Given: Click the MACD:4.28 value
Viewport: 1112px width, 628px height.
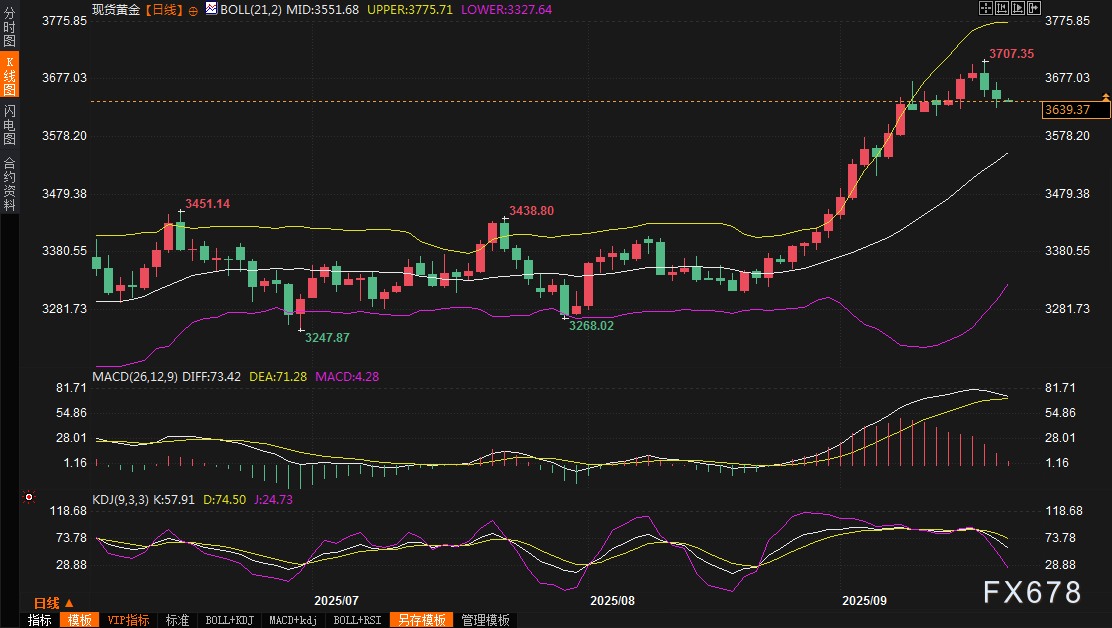Looking at the screenshot, I should click(x=347, y=376).
